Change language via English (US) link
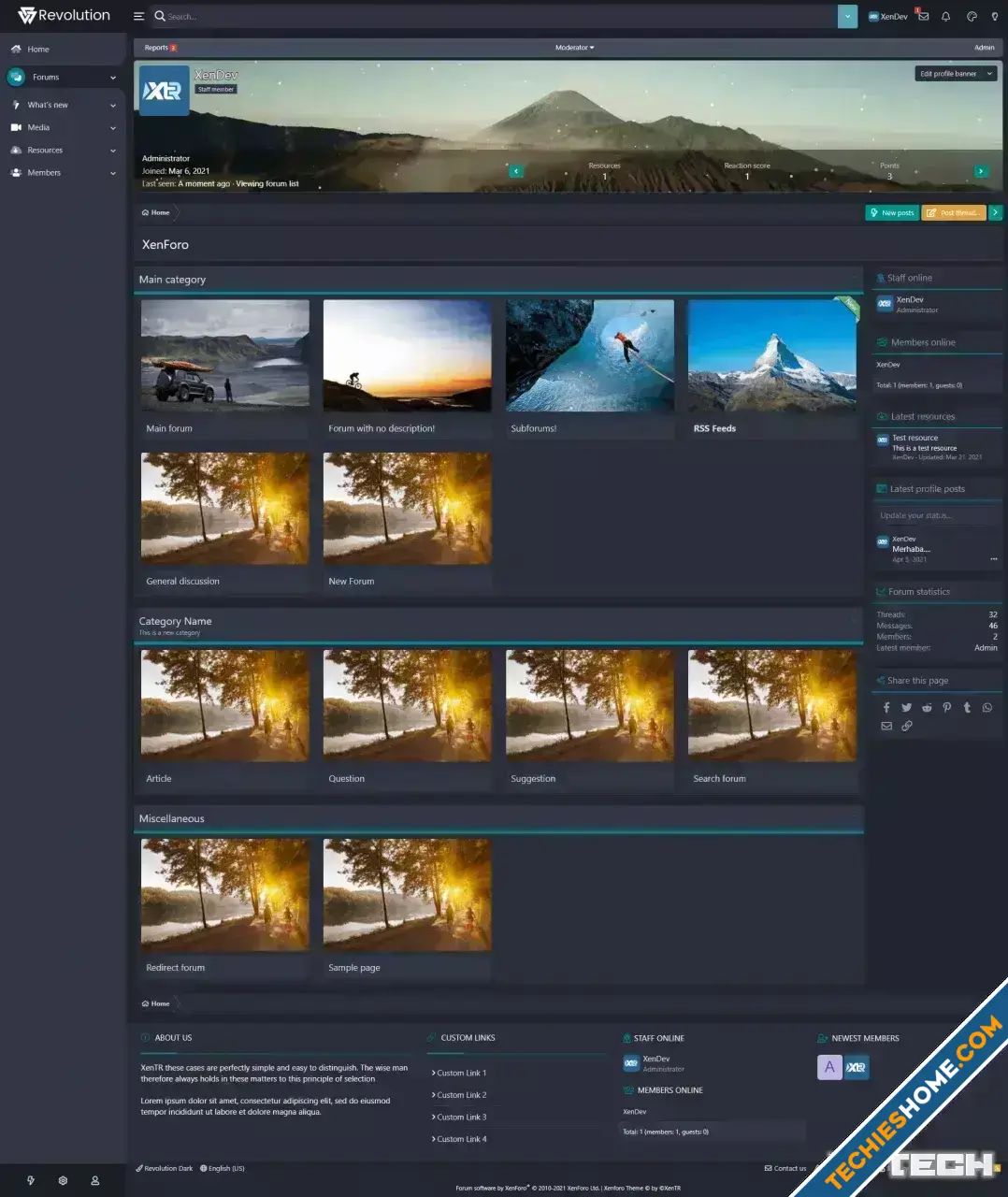Image resolution: width=1008 pixels, height=1197 pixels. [223, 1168]
